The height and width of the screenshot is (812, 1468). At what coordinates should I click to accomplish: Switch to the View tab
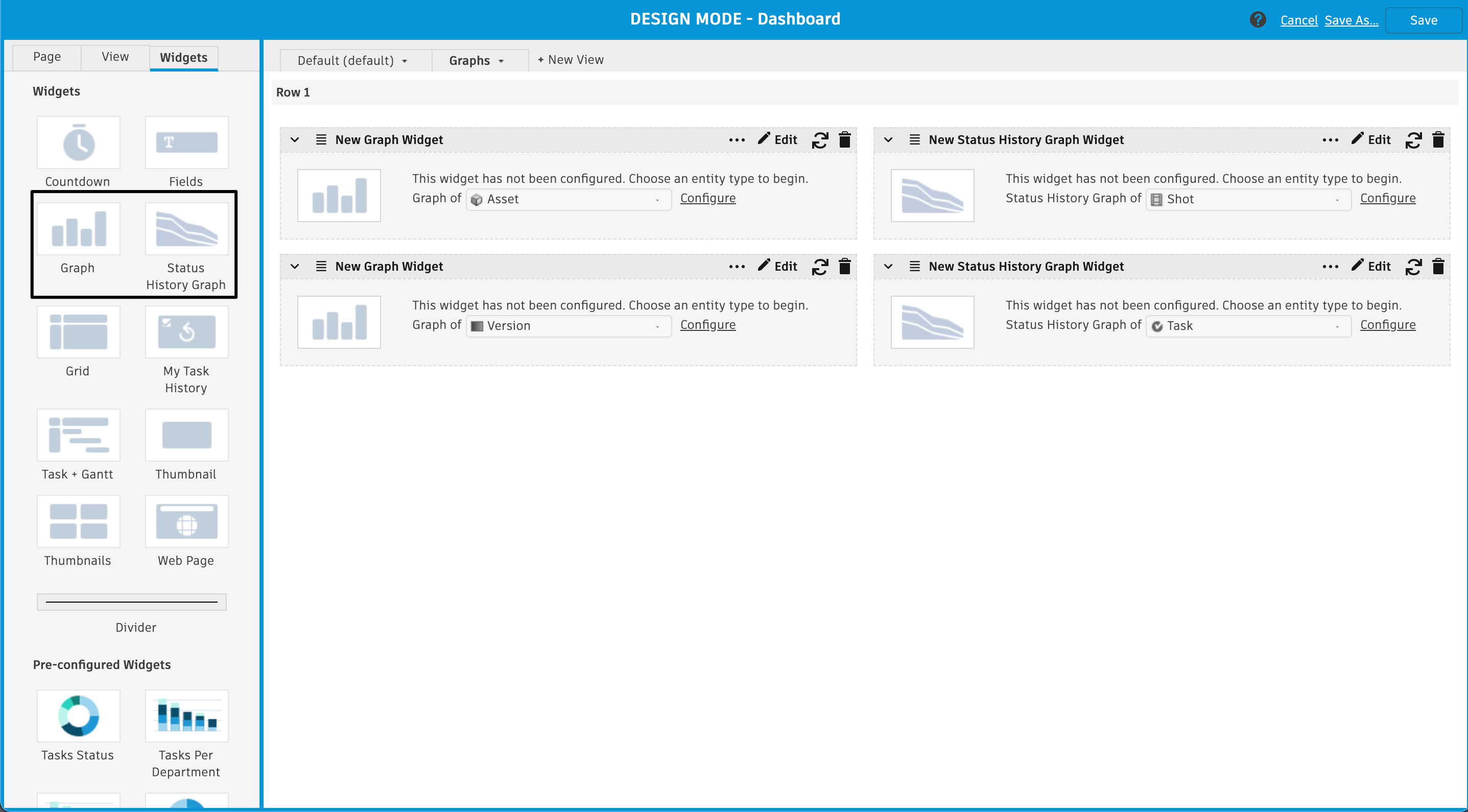pos(115,56)
